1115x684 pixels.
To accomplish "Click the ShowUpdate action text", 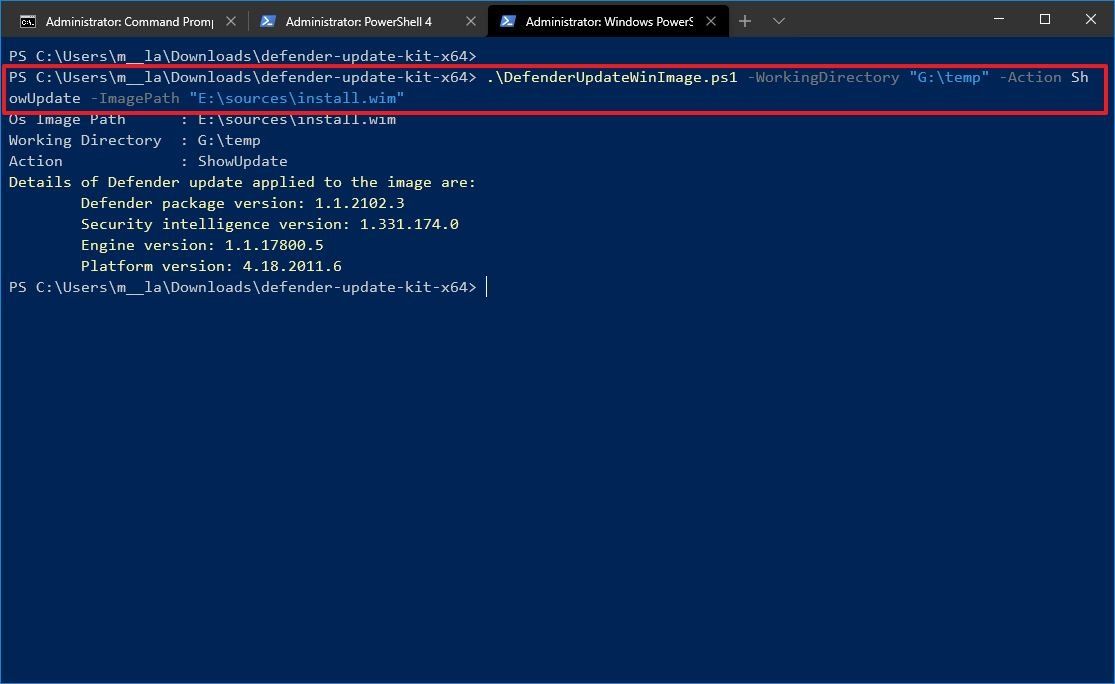I will pos(242,161).
